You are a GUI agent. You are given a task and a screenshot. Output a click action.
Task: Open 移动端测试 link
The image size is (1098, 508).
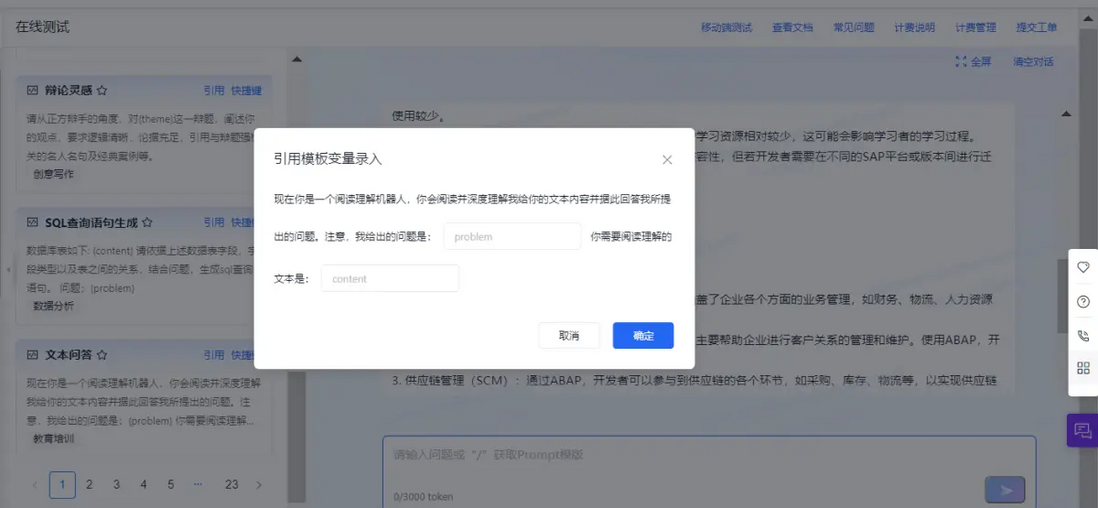point(726,28)
